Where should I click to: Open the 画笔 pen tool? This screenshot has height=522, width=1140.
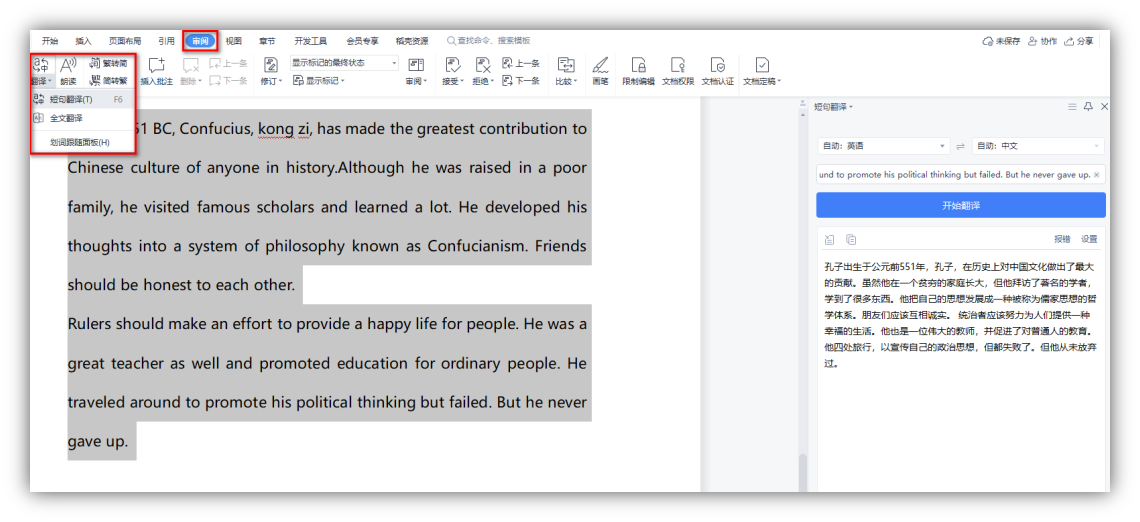pos(600,69)
